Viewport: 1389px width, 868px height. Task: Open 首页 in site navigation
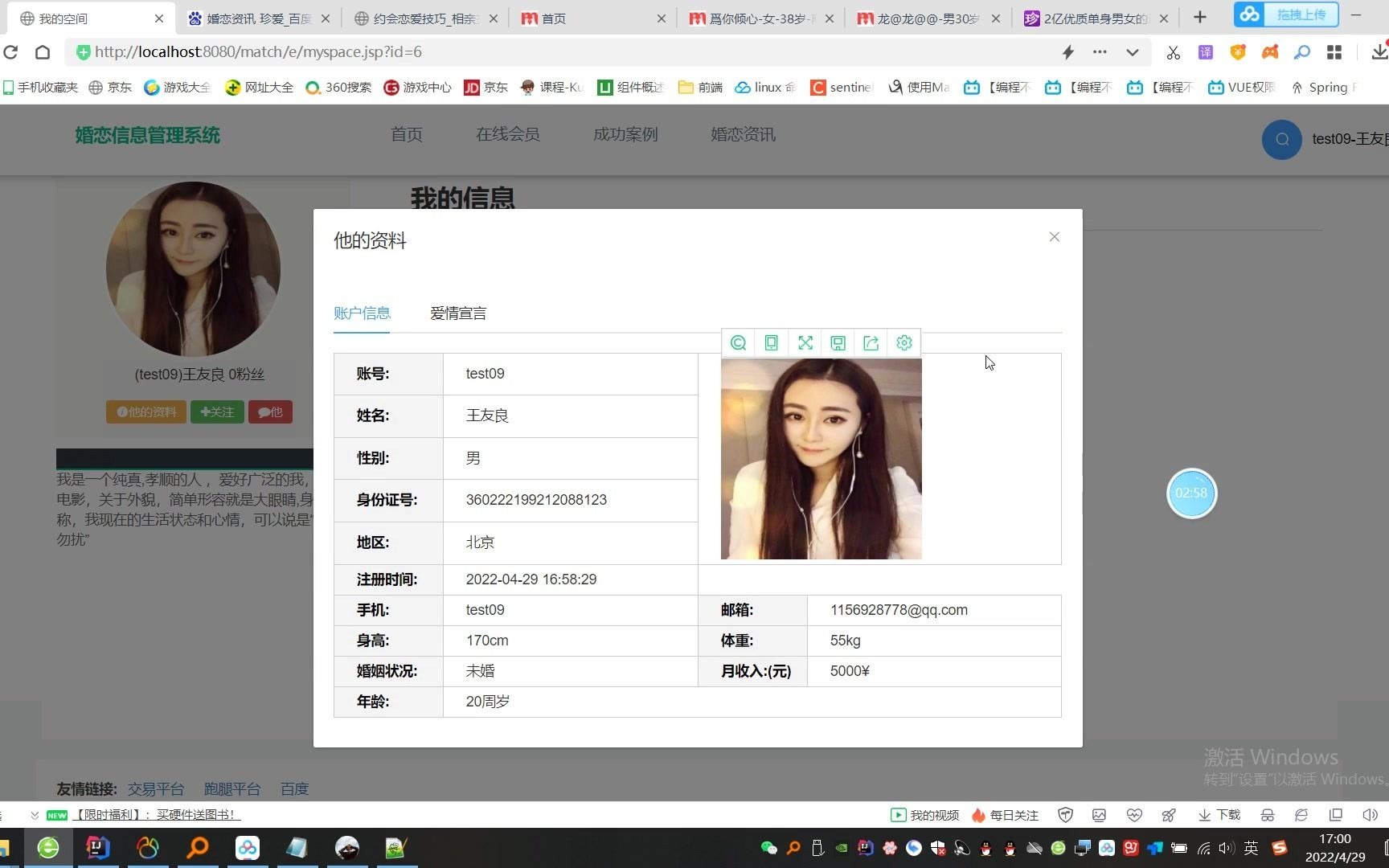(x=407, y=134)
